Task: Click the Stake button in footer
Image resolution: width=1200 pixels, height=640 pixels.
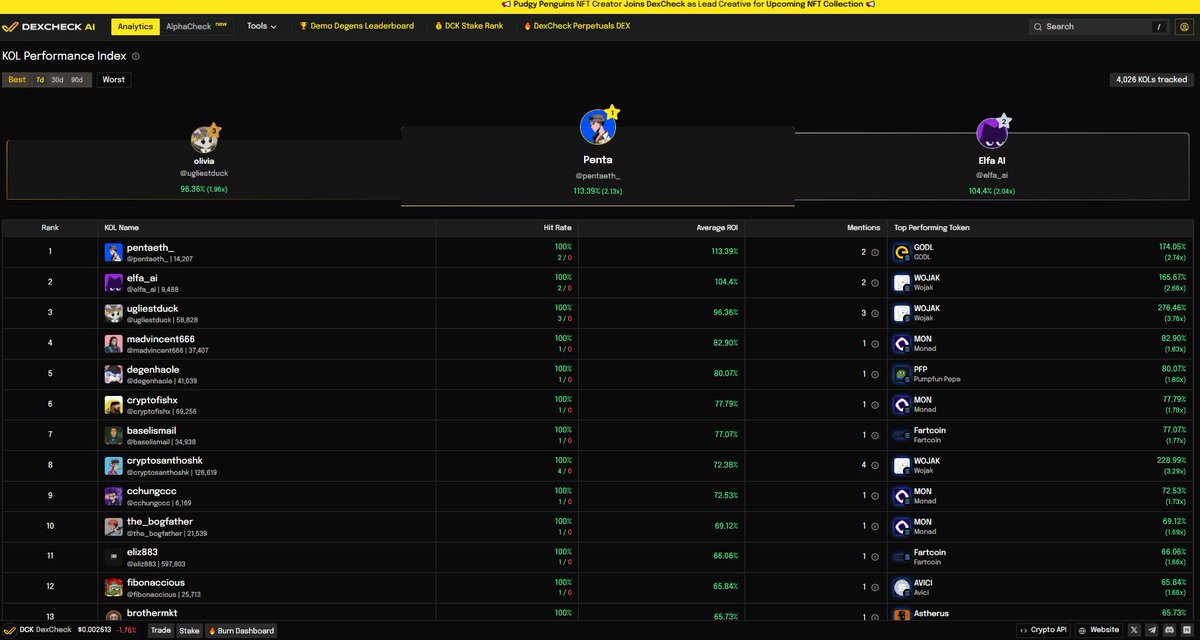Action: [189, 630]
